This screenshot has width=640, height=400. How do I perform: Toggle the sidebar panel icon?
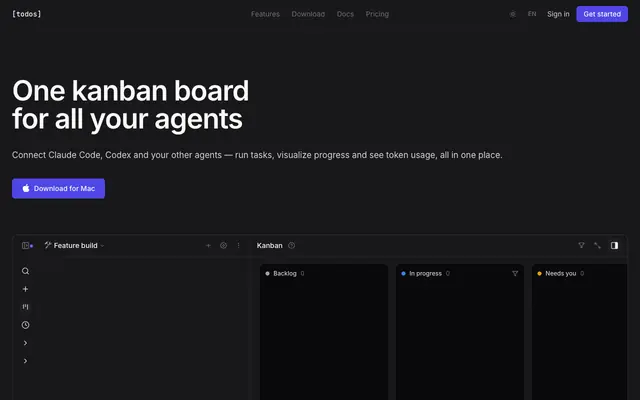(27, 245)
